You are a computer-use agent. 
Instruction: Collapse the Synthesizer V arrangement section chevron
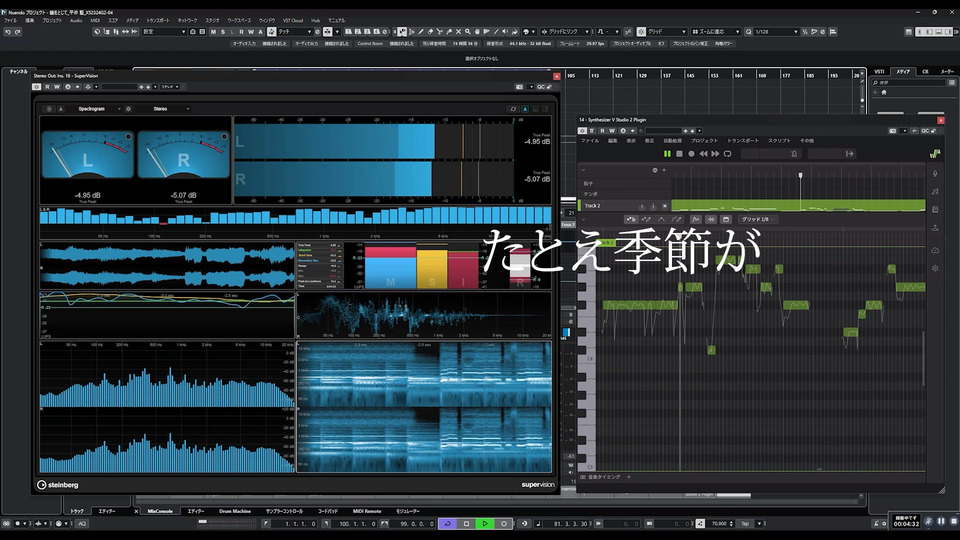click(x=583, y=170)
